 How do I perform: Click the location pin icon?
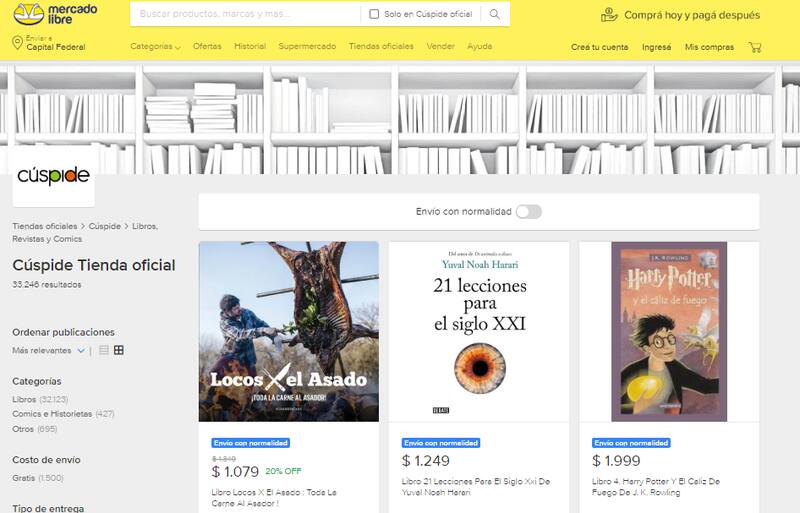click(17, 42)
